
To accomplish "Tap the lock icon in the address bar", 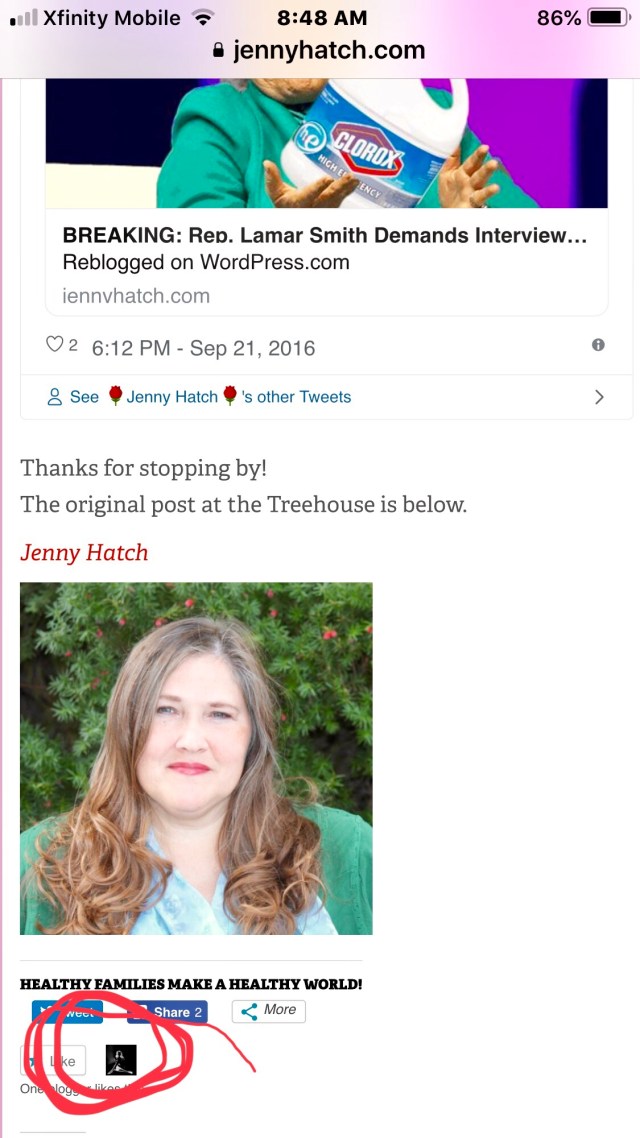I will click(218, 51).
